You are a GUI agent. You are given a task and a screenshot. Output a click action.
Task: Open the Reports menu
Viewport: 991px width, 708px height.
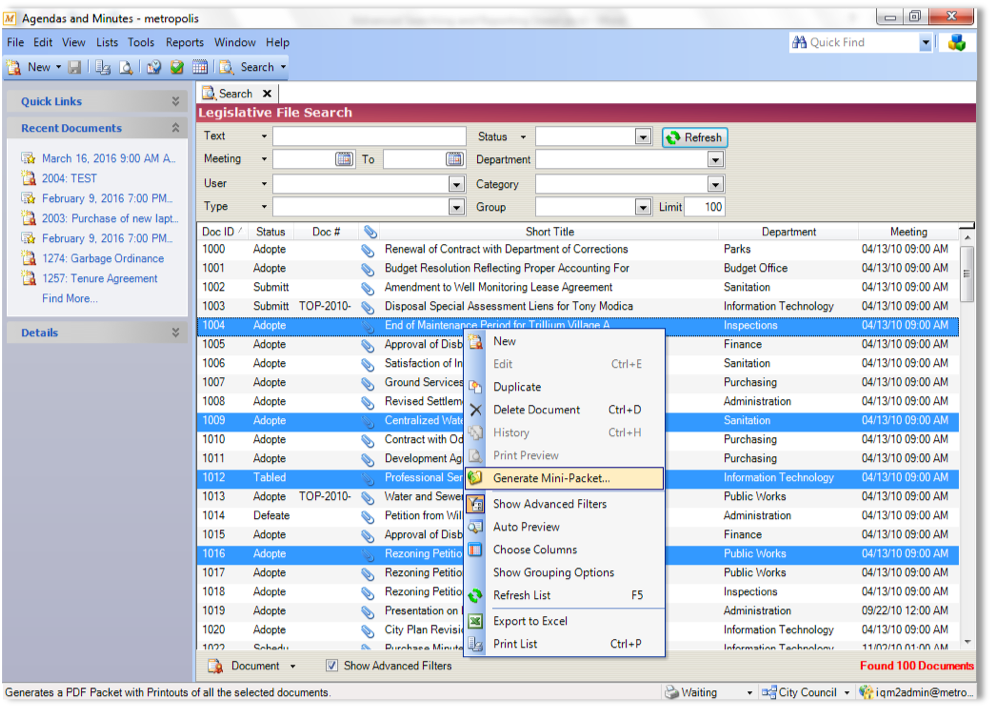185,42
